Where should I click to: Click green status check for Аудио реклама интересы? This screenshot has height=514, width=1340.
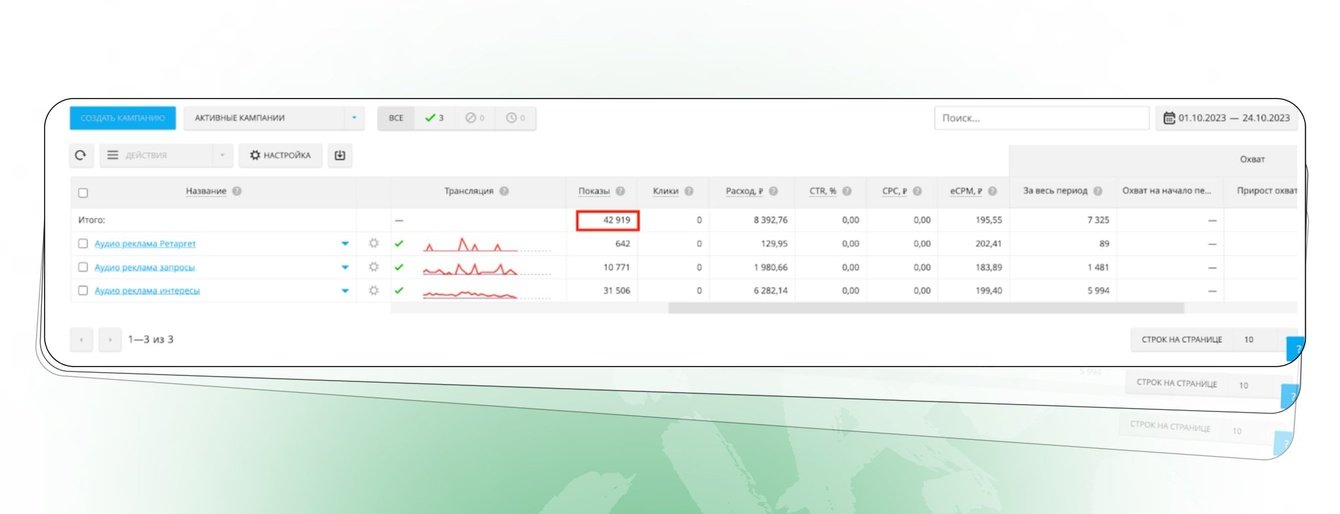(x=399, y=291)
